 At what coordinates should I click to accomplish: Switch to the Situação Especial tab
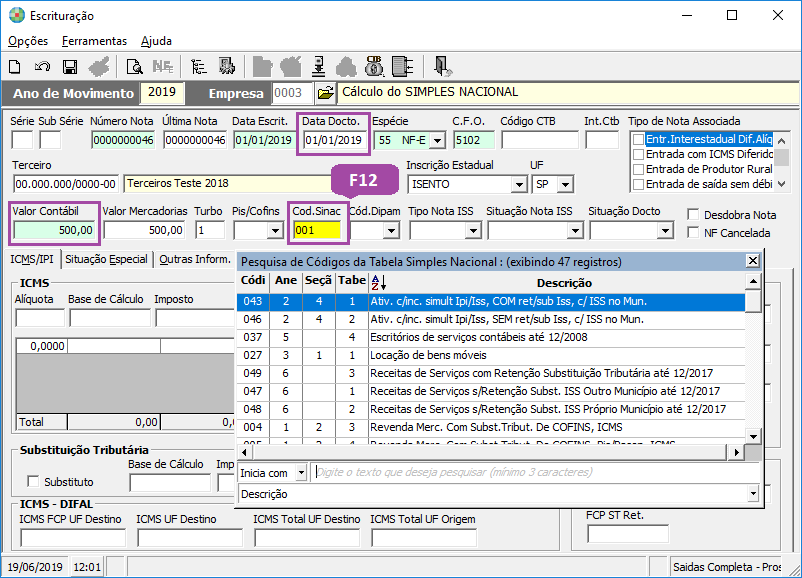106,259
